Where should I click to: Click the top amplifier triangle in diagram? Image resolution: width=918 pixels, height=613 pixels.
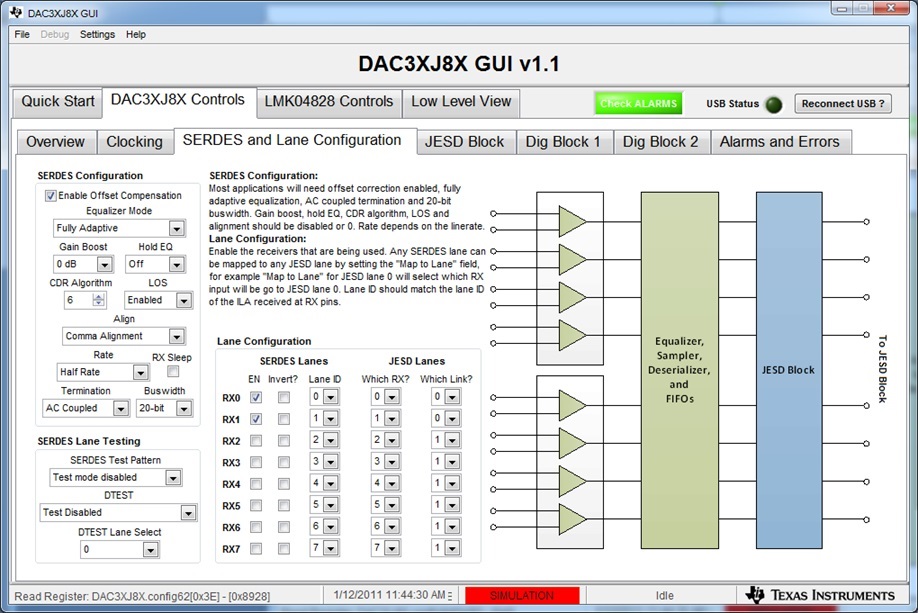pyautogui.click(x=572, y=221)
